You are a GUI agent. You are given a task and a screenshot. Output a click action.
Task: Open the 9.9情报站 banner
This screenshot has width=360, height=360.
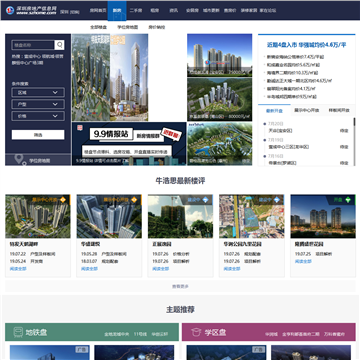129,144
